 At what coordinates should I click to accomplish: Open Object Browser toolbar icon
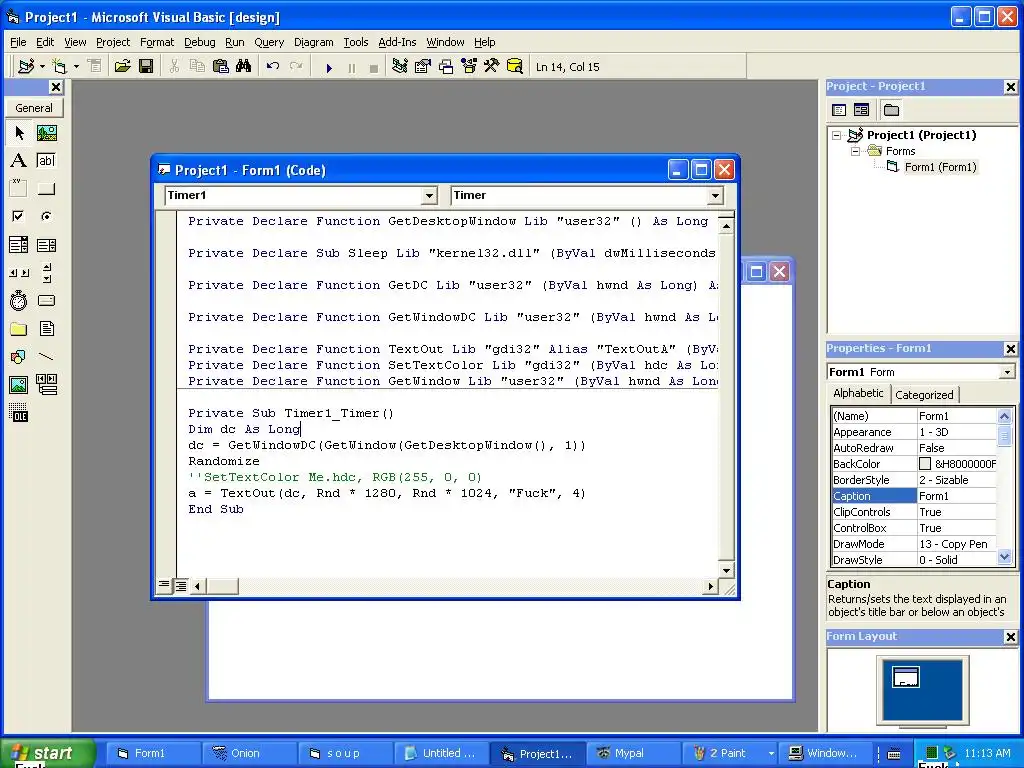(x=468, y=67)
